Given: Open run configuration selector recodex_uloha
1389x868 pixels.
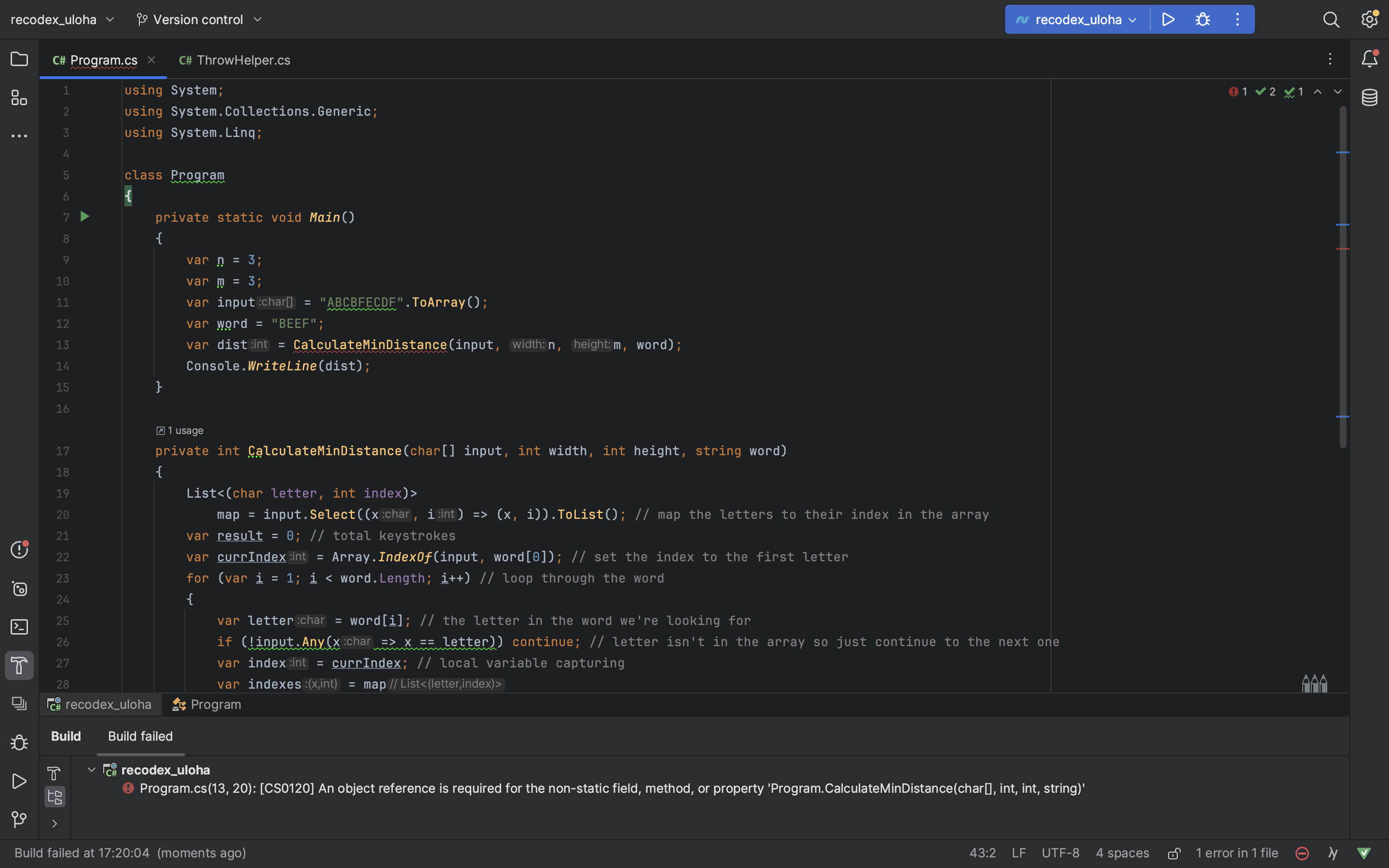Looking at the screenshot, I should 1076,19.
